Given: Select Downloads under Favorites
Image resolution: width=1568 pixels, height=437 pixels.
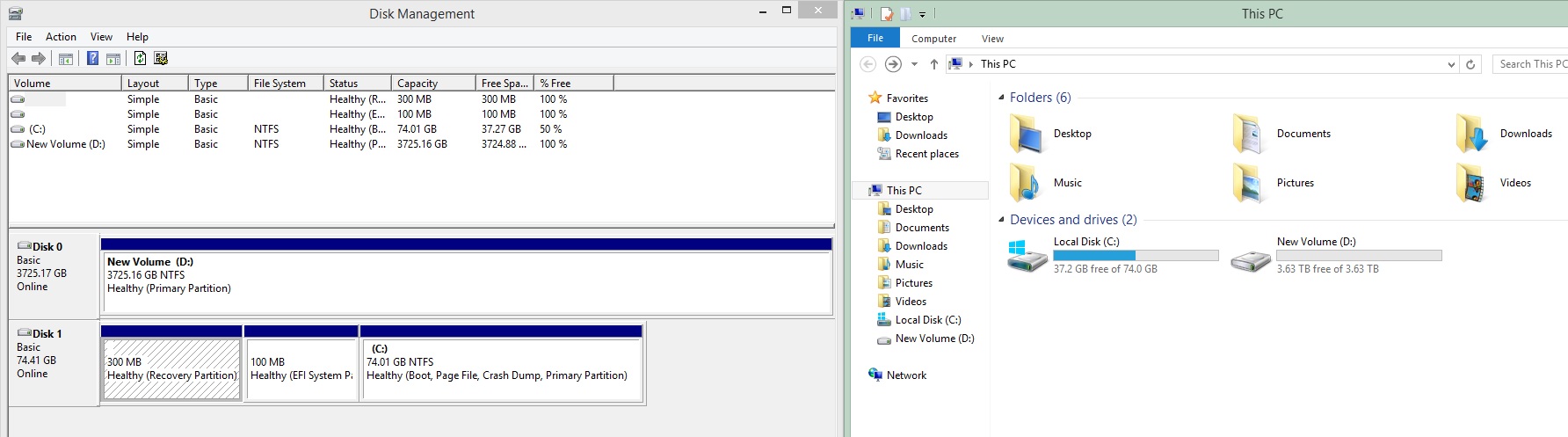Looking at the screenshot, I should coord(921,135).
